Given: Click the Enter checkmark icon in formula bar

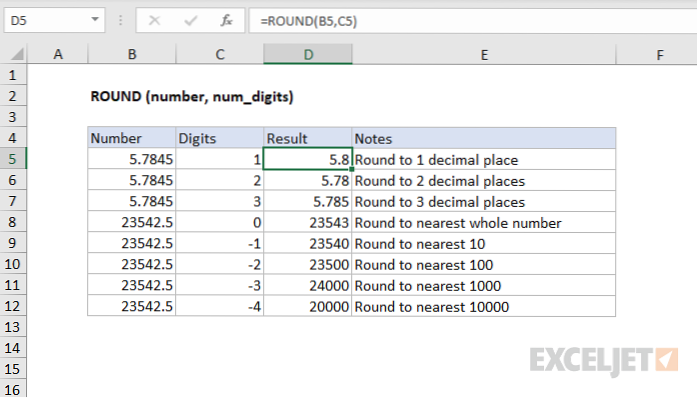Looking at the screenshot, I should [191, 20].
